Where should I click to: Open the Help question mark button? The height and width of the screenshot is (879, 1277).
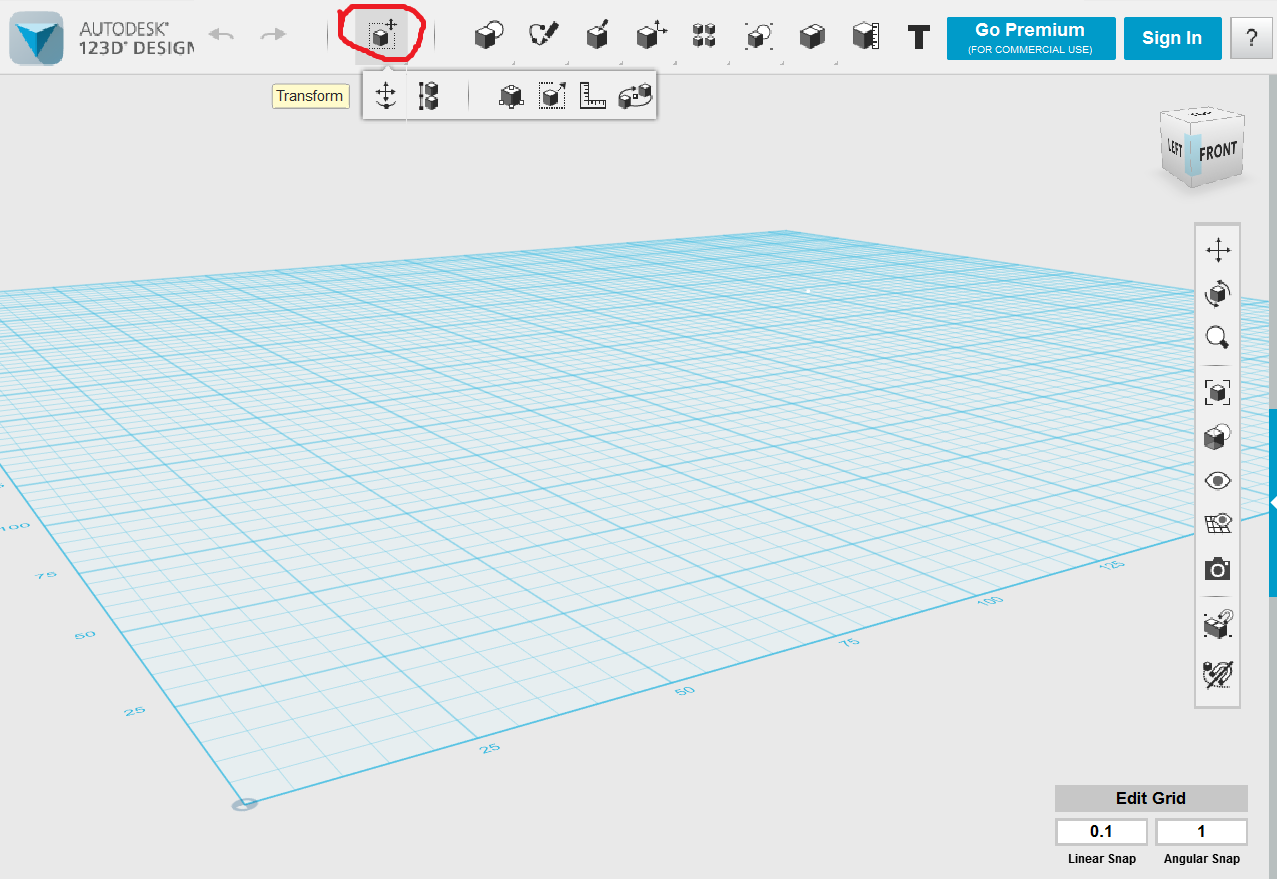[x=1251, y=38]
